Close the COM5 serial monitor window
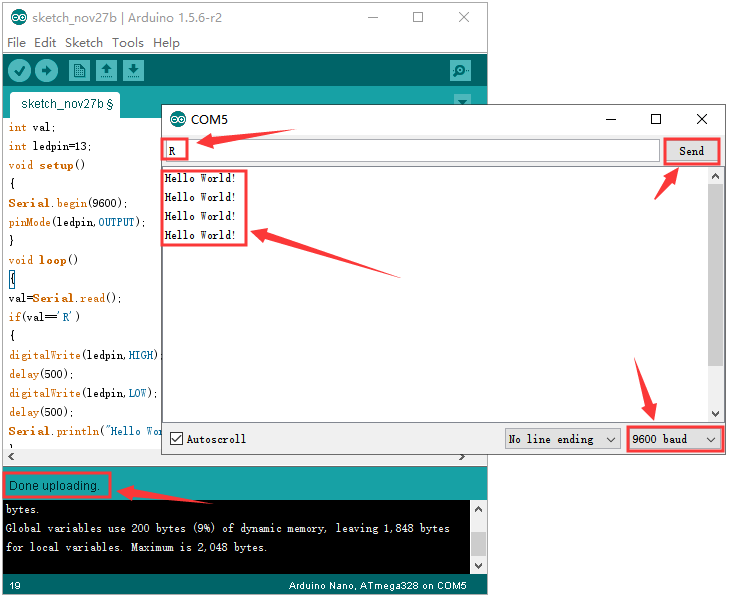This screenshot has height=602, width=732. click(702, 119)
